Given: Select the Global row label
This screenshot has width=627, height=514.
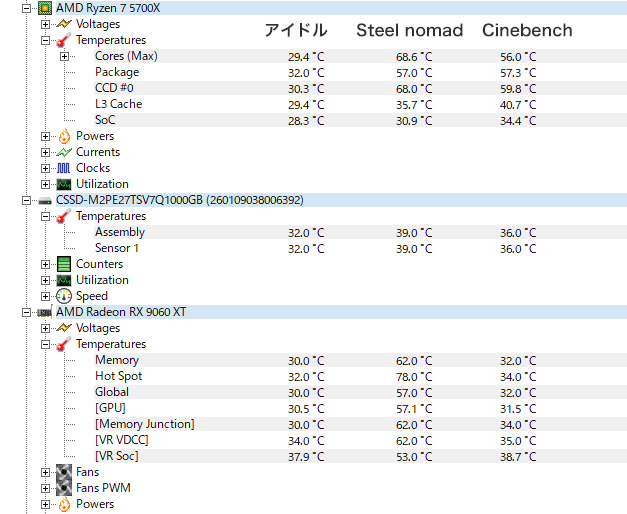Looking at the screenshot, I should point(112,392).
